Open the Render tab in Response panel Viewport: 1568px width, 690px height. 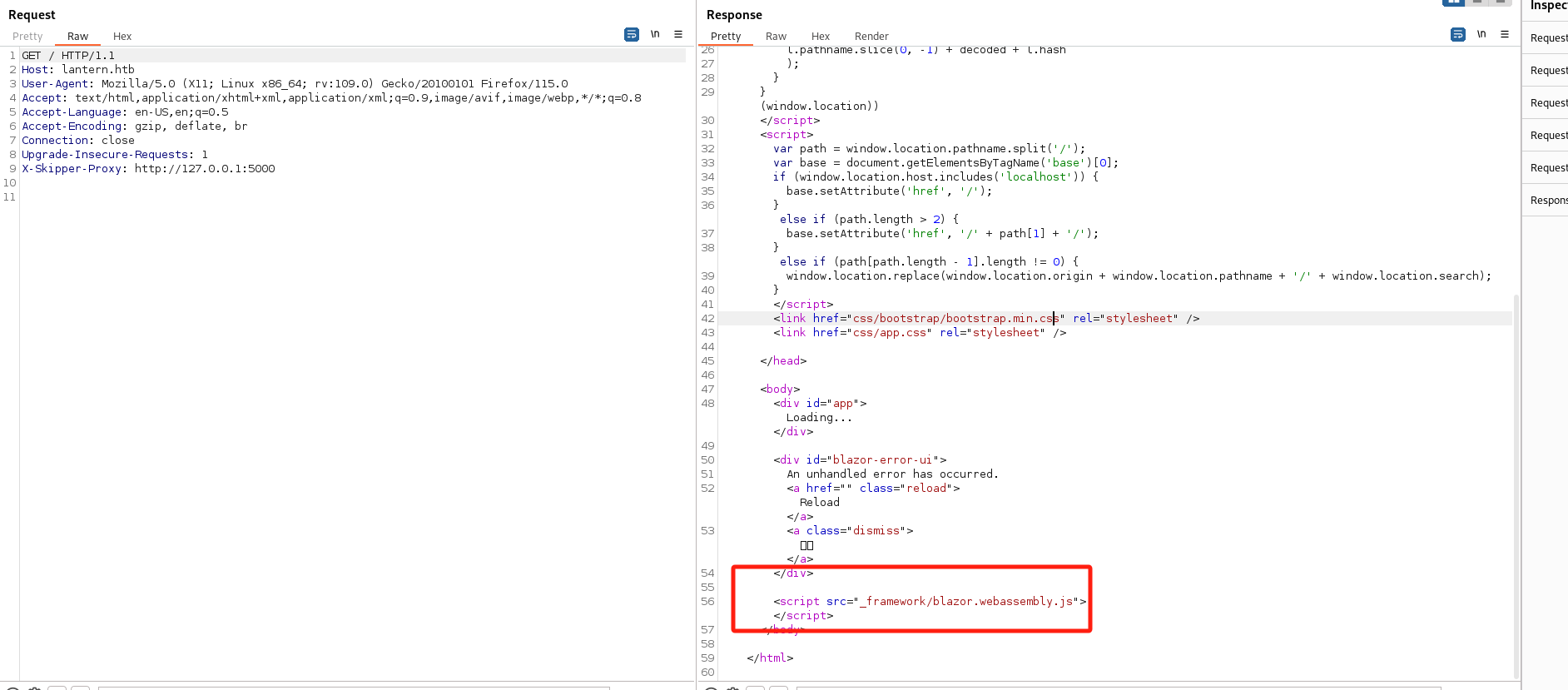tap(871, 37)
